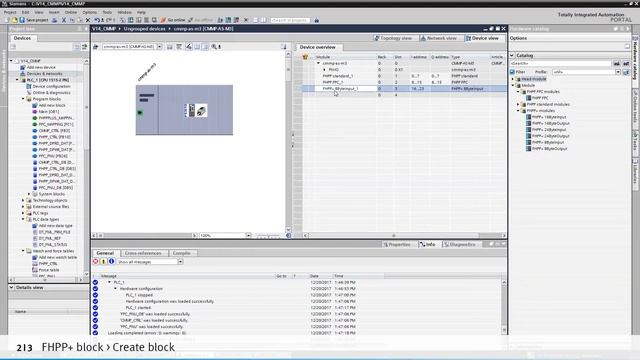Expand the Technology objects folder

pos(23,200)
